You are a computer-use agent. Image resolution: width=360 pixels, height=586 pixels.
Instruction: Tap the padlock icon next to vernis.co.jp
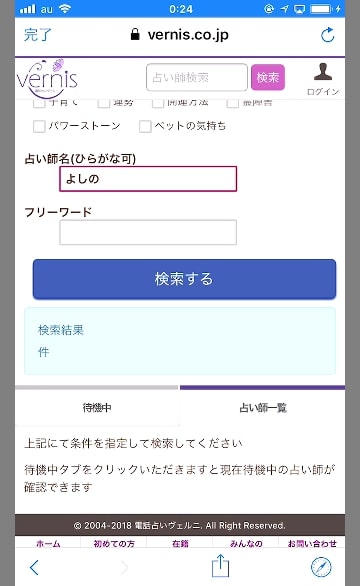pyautogui.click(x=135, y=34)
